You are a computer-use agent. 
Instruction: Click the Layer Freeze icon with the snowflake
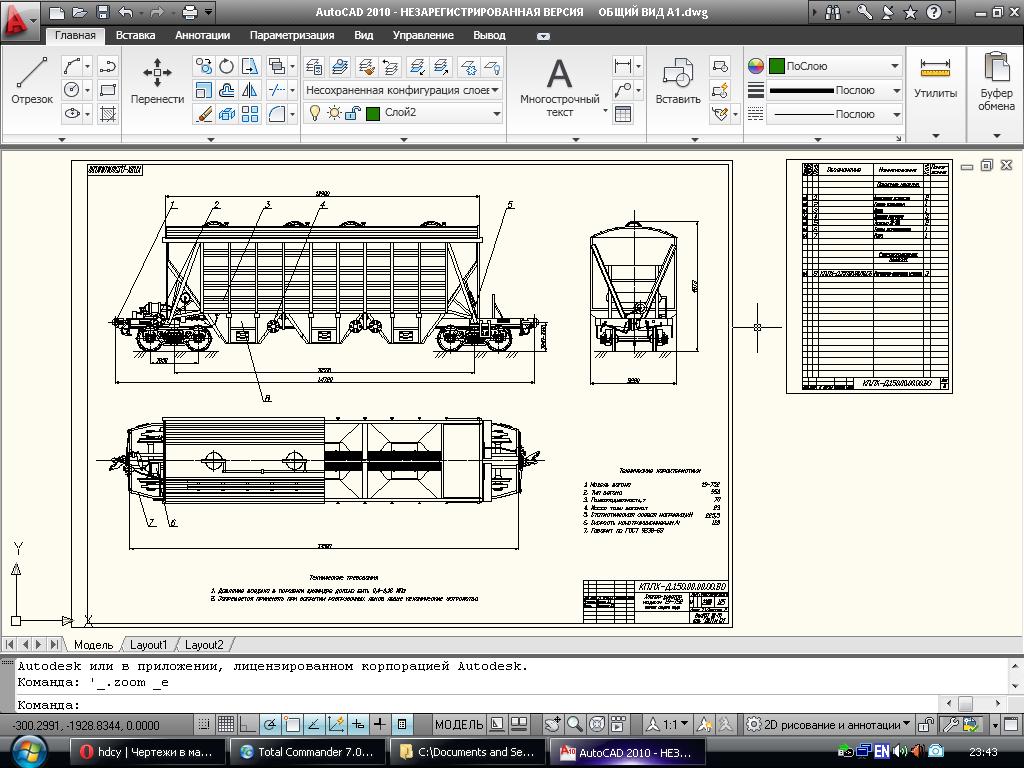[468, 66]
